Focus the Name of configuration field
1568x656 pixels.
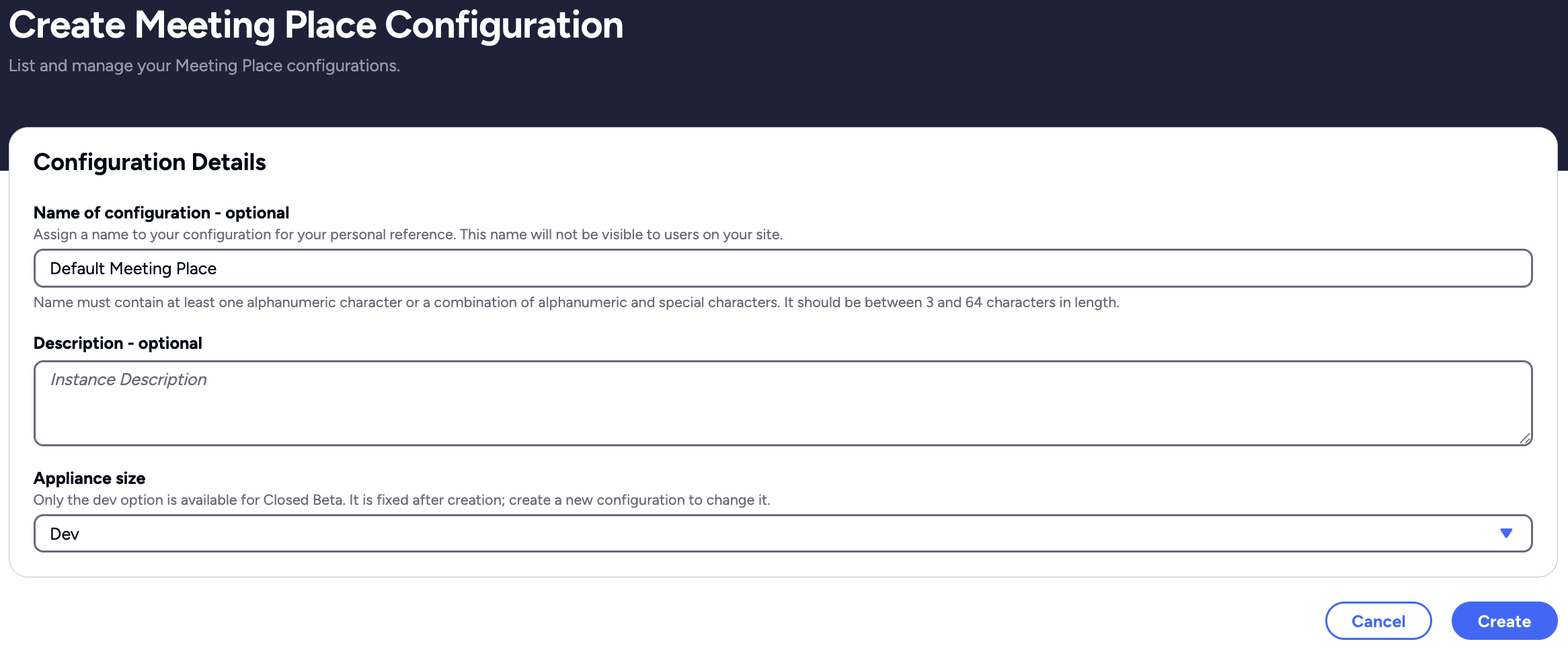pyautogui.click(x=783, y=268)
